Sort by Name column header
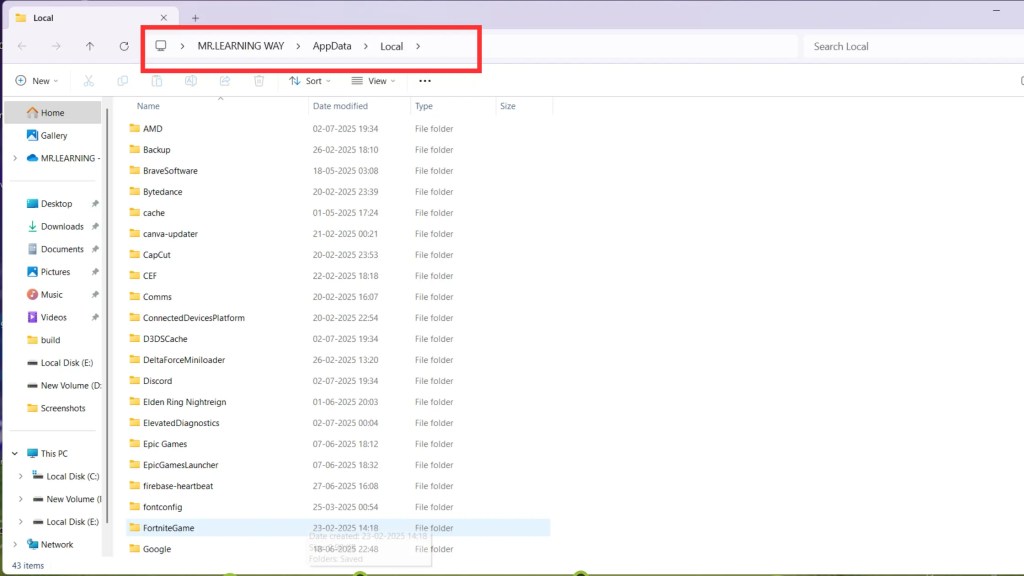Viewport: 1024px width, 576px height. [x=148, y=106]
